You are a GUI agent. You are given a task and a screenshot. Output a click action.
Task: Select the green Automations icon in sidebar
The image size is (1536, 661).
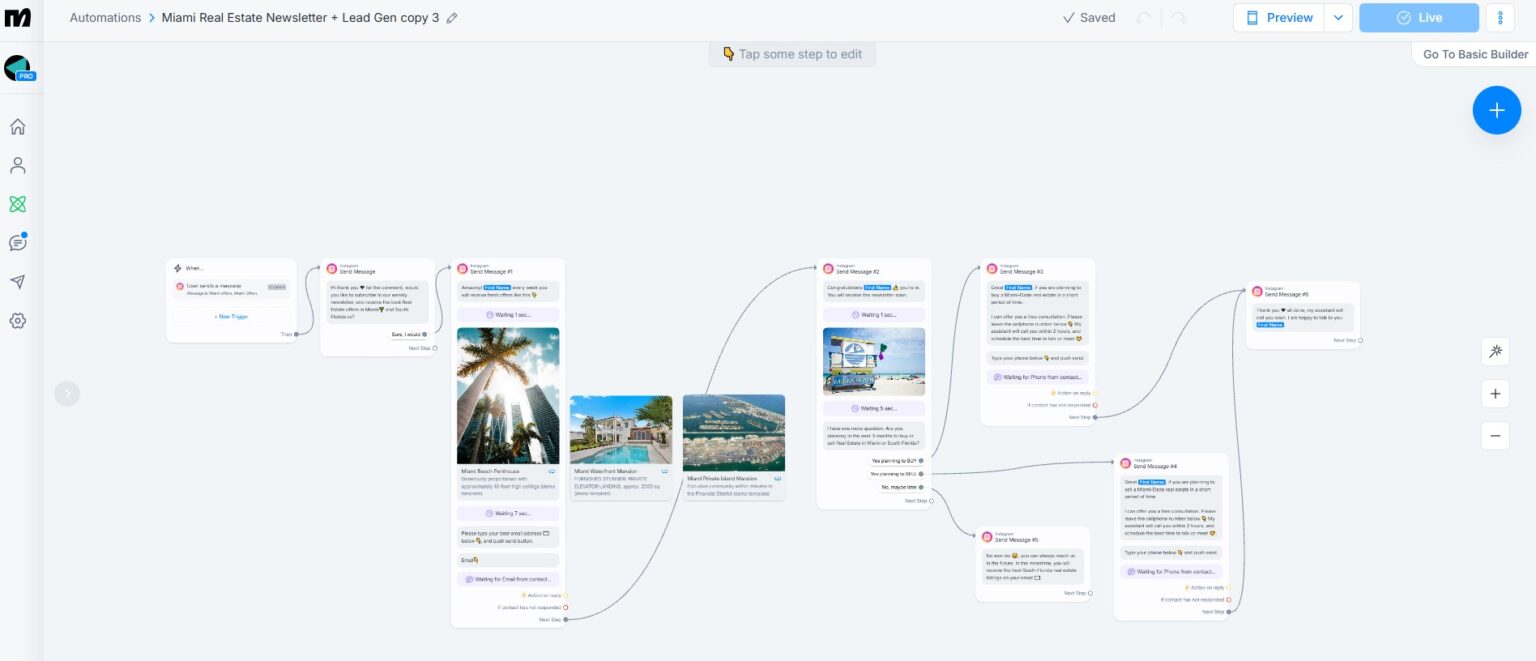click(x=17, y=203)
